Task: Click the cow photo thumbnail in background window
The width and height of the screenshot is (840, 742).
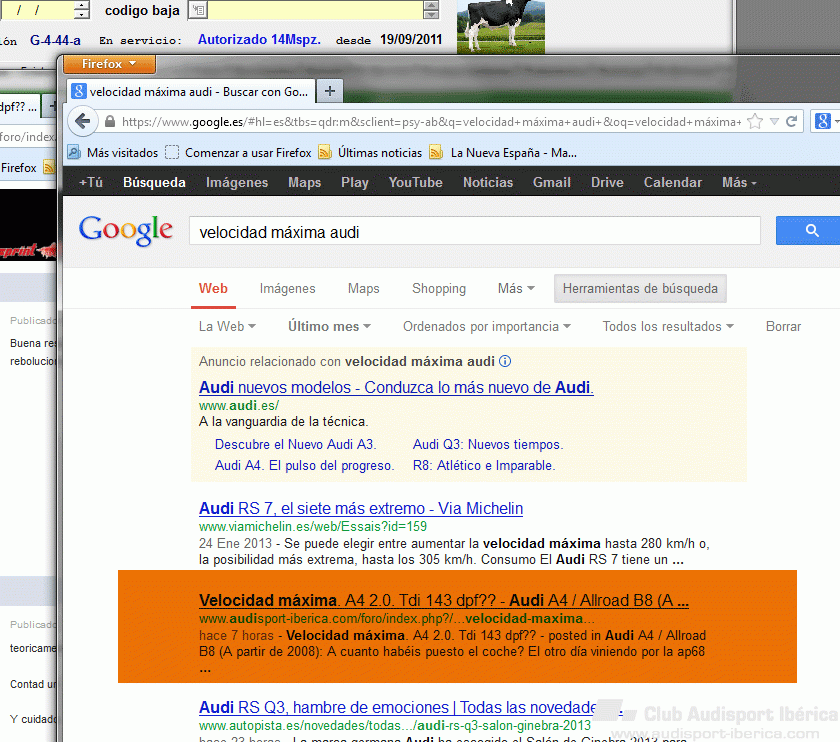Action: click(x=501, y=27)
